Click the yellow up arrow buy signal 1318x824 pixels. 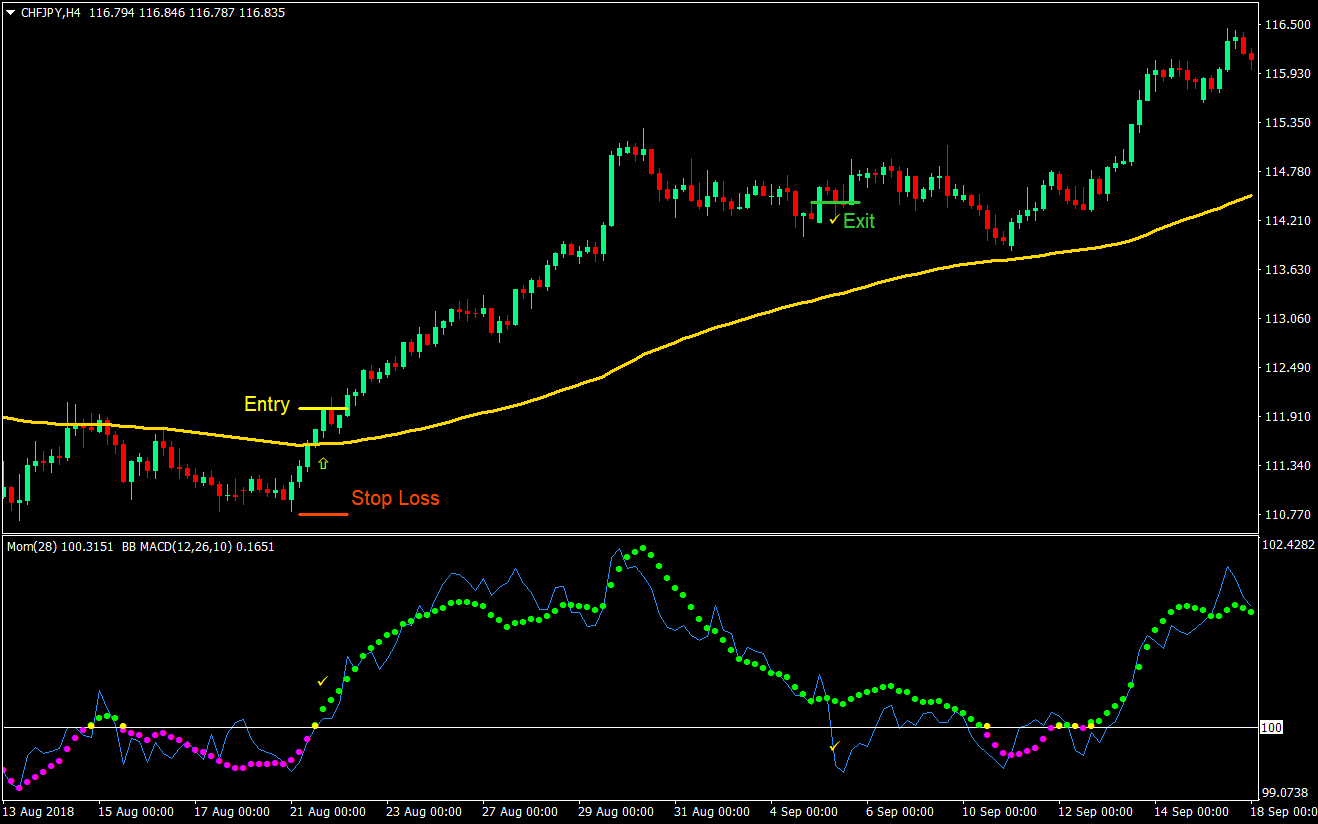pyautogui.click(x=323, y=462)
